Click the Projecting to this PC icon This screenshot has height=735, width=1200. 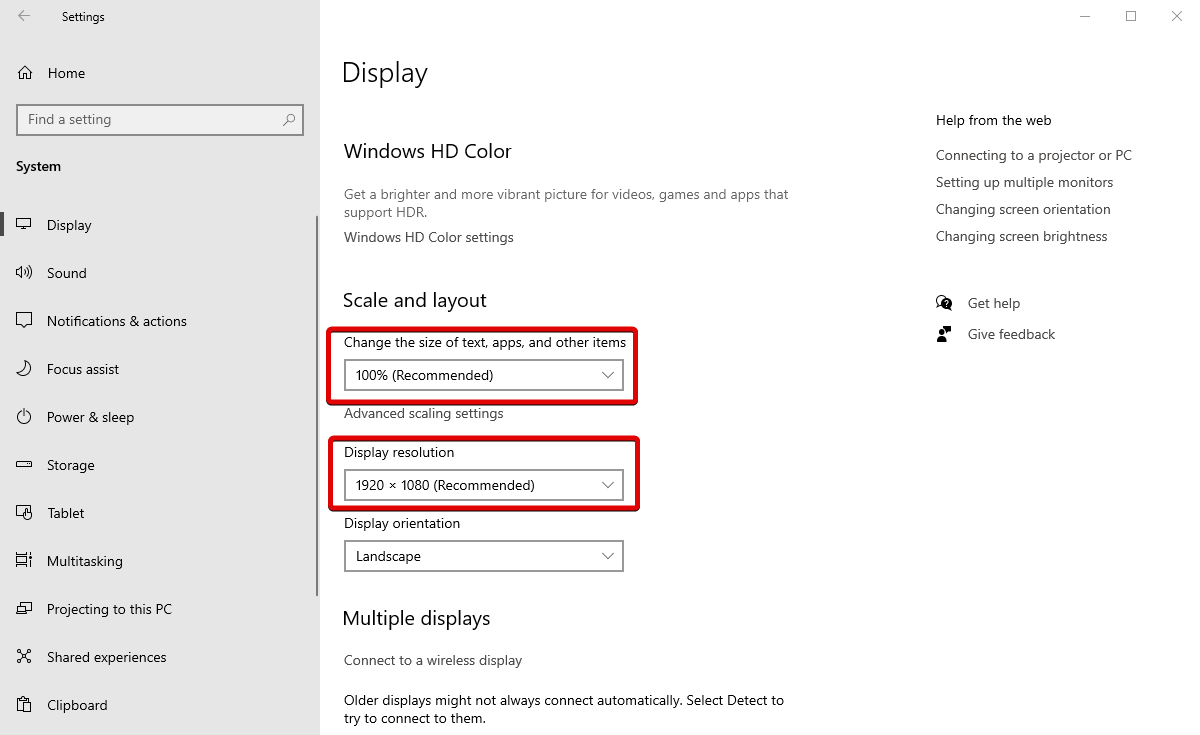25,609
